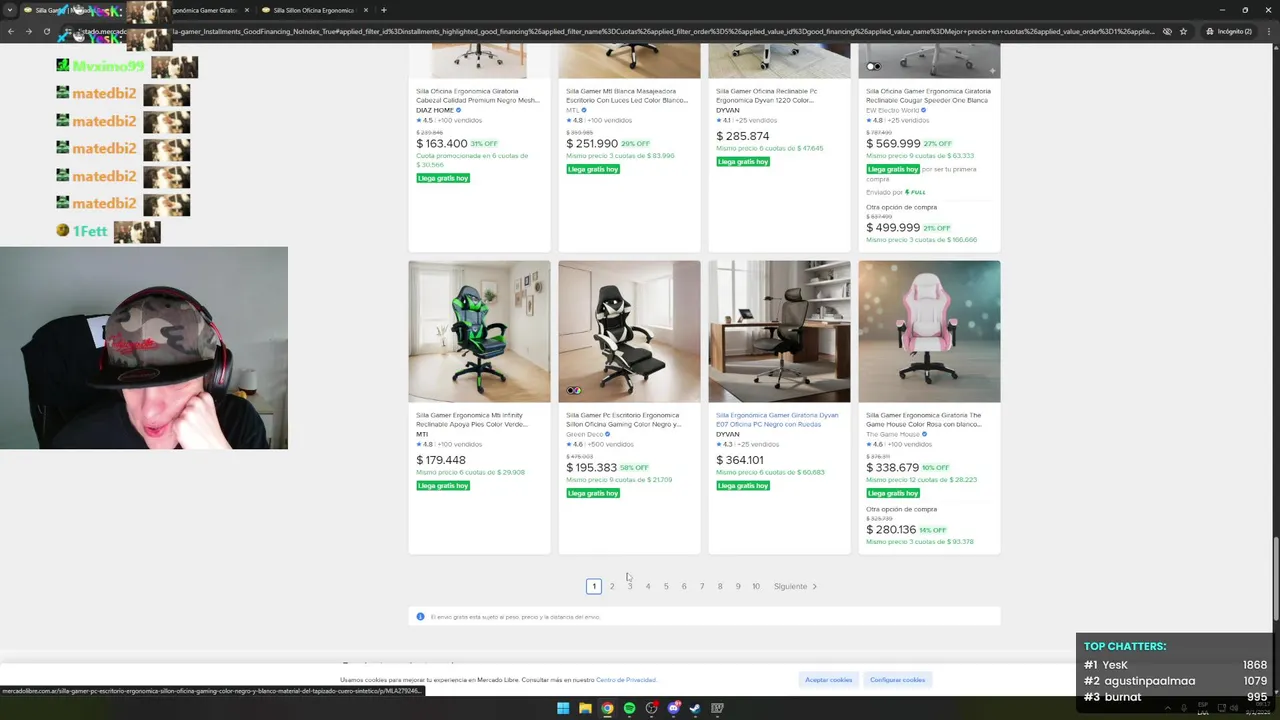Click the browser back arrow
This screenshot has width=1280, height=720.
11,31
